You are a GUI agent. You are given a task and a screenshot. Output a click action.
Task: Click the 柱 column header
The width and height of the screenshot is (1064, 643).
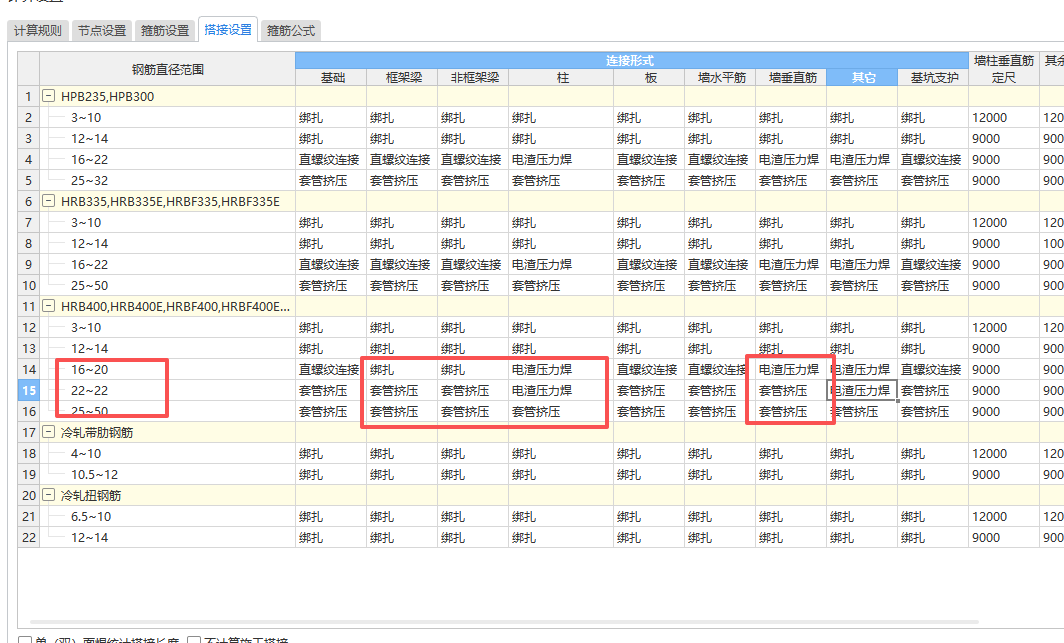561,78
